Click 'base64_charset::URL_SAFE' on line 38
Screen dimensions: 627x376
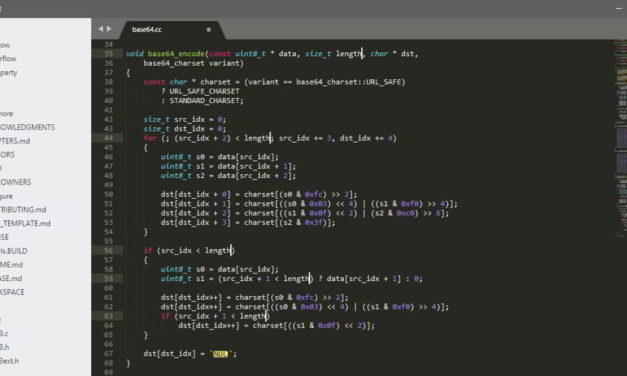pos(348,82)
